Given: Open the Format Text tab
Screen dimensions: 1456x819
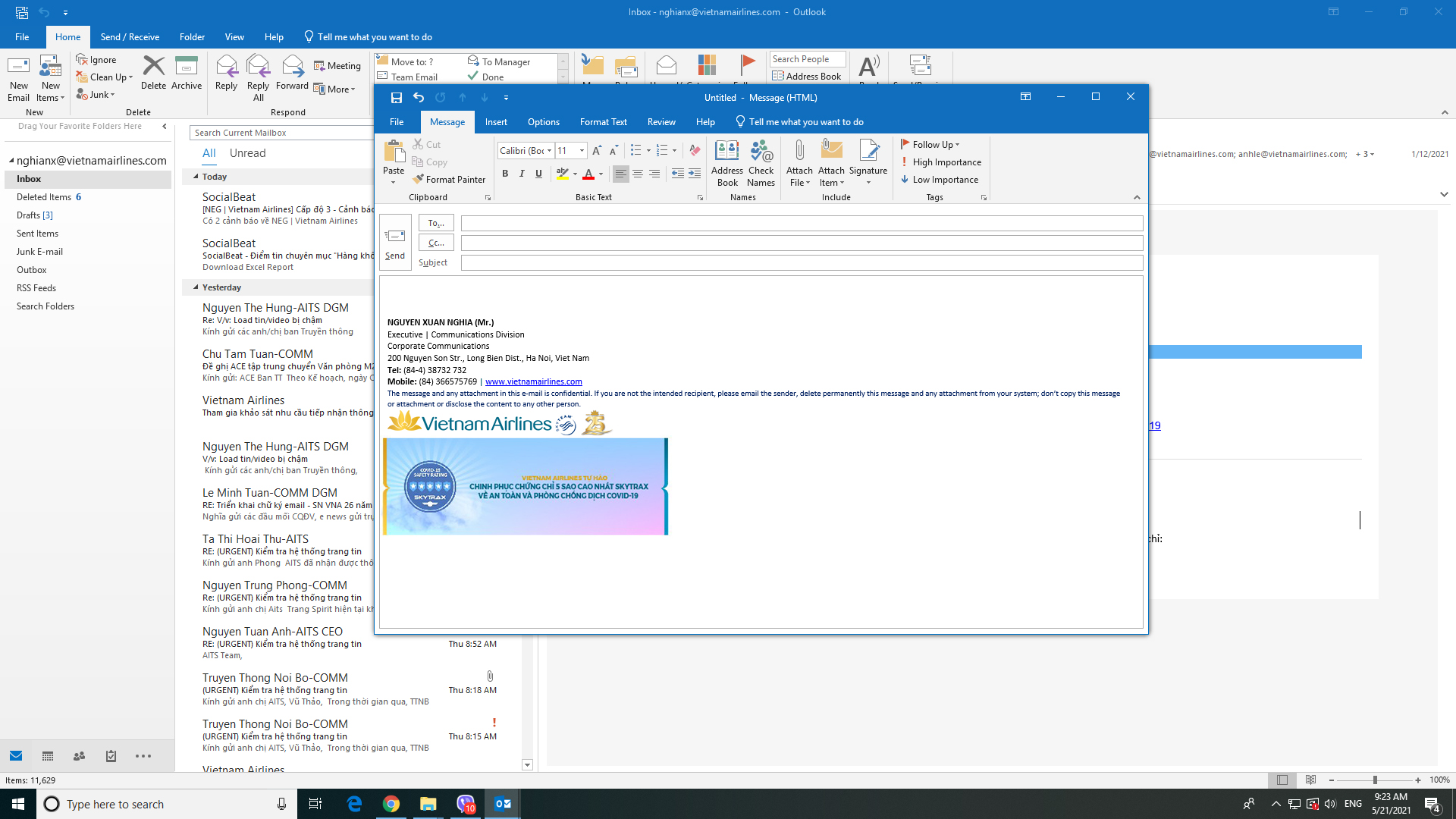Looking at the screenshot, I should (x=603, y=122).
